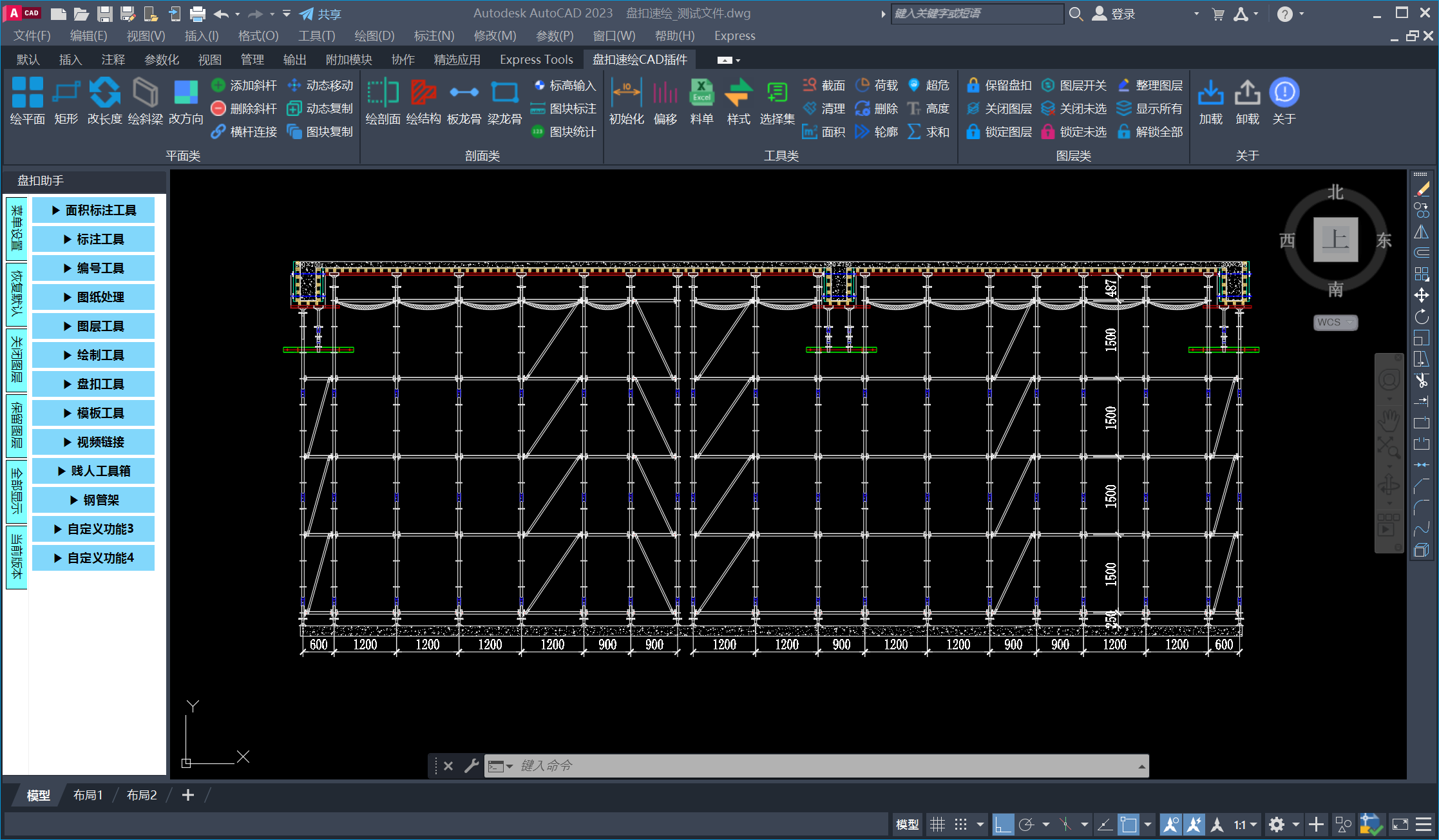Click the 键入命令 command line field
The height and width of the screenshot is (840, 1439).
[x=815, y=765]
